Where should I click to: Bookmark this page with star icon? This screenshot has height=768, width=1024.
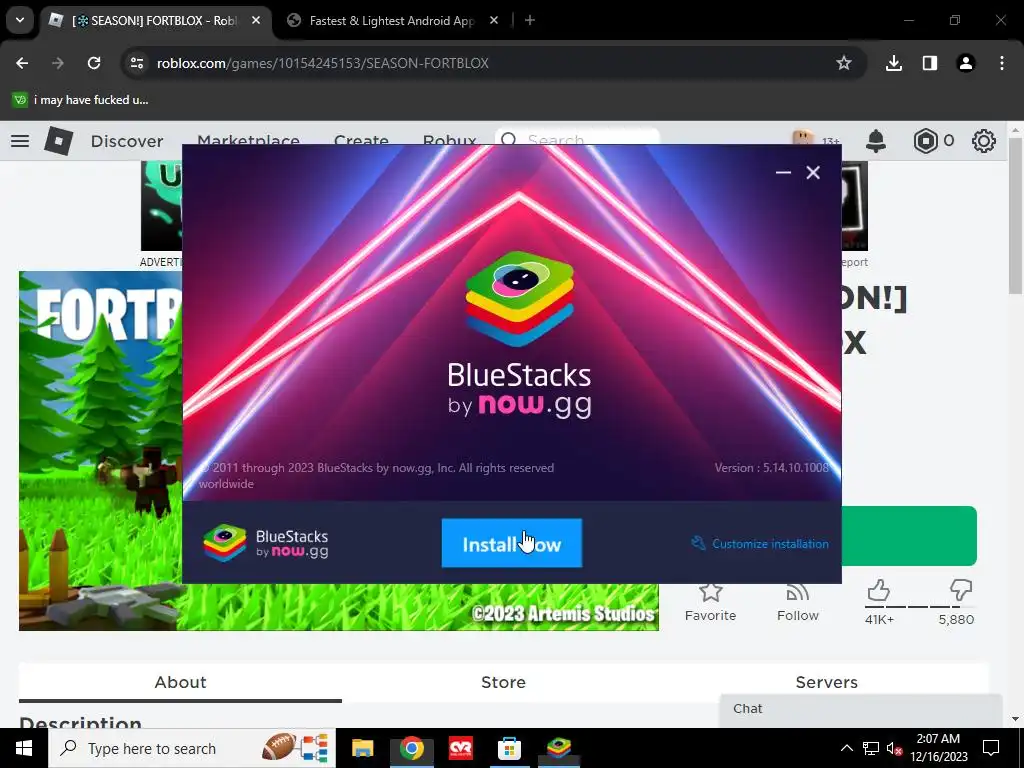pyautogui.click(x=844, y=63)
